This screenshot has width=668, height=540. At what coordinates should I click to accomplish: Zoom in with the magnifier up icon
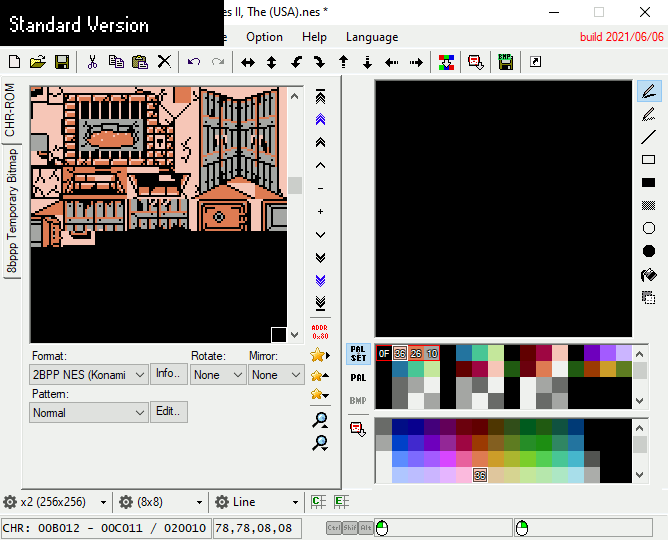(x=320, y=420)
